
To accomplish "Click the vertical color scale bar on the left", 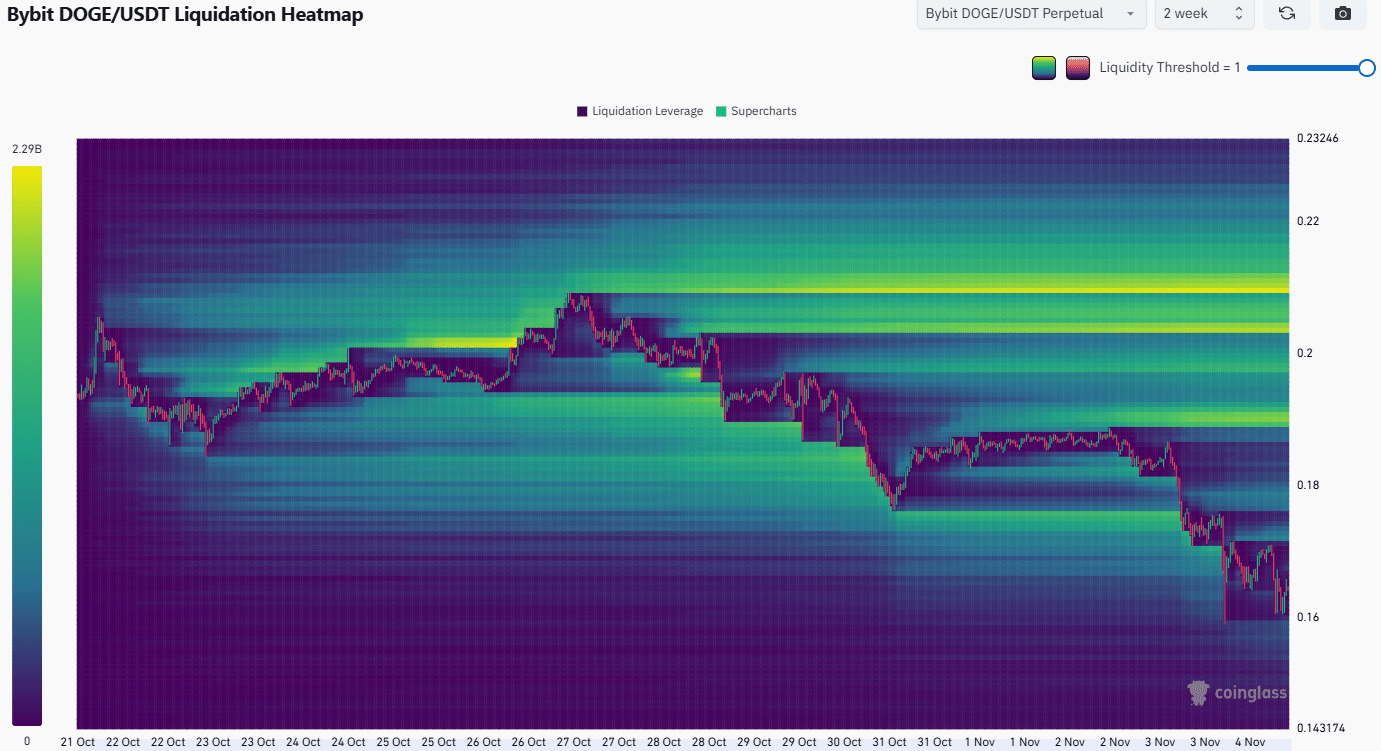I will point(27,440).
